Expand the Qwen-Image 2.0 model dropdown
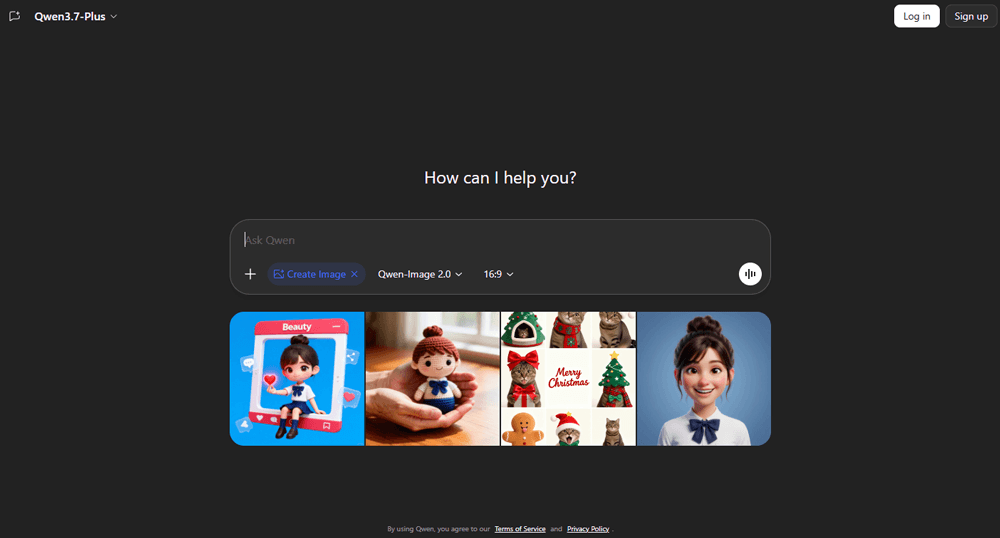This screenshot has width=1000, height=538. pos(420,274)
